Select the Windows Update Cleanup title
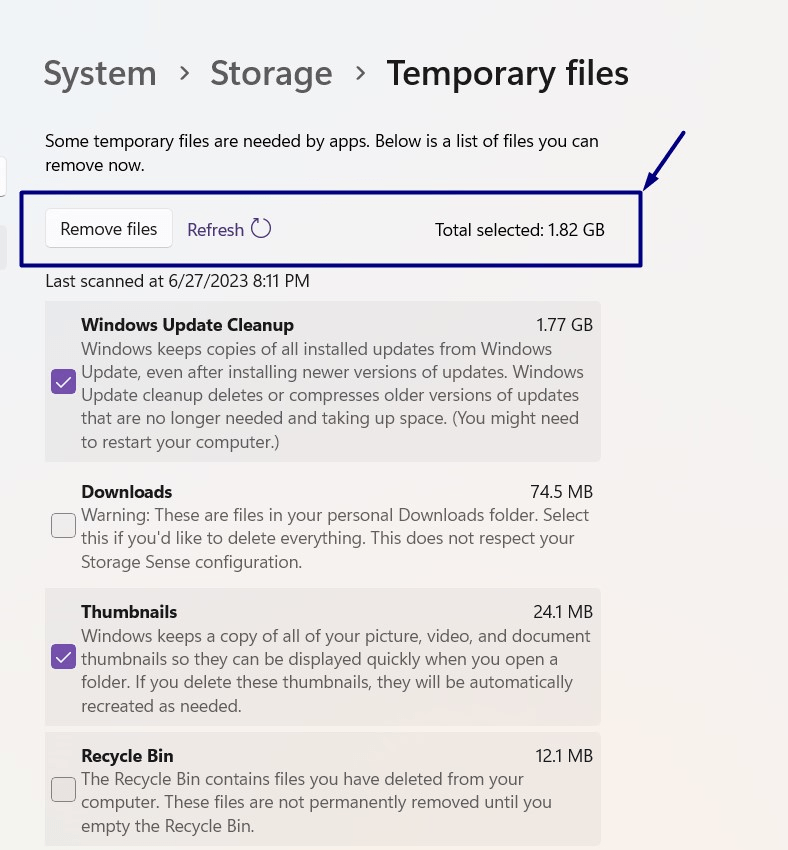Screen dimensions: 788x850 click(x=187, y=325)
